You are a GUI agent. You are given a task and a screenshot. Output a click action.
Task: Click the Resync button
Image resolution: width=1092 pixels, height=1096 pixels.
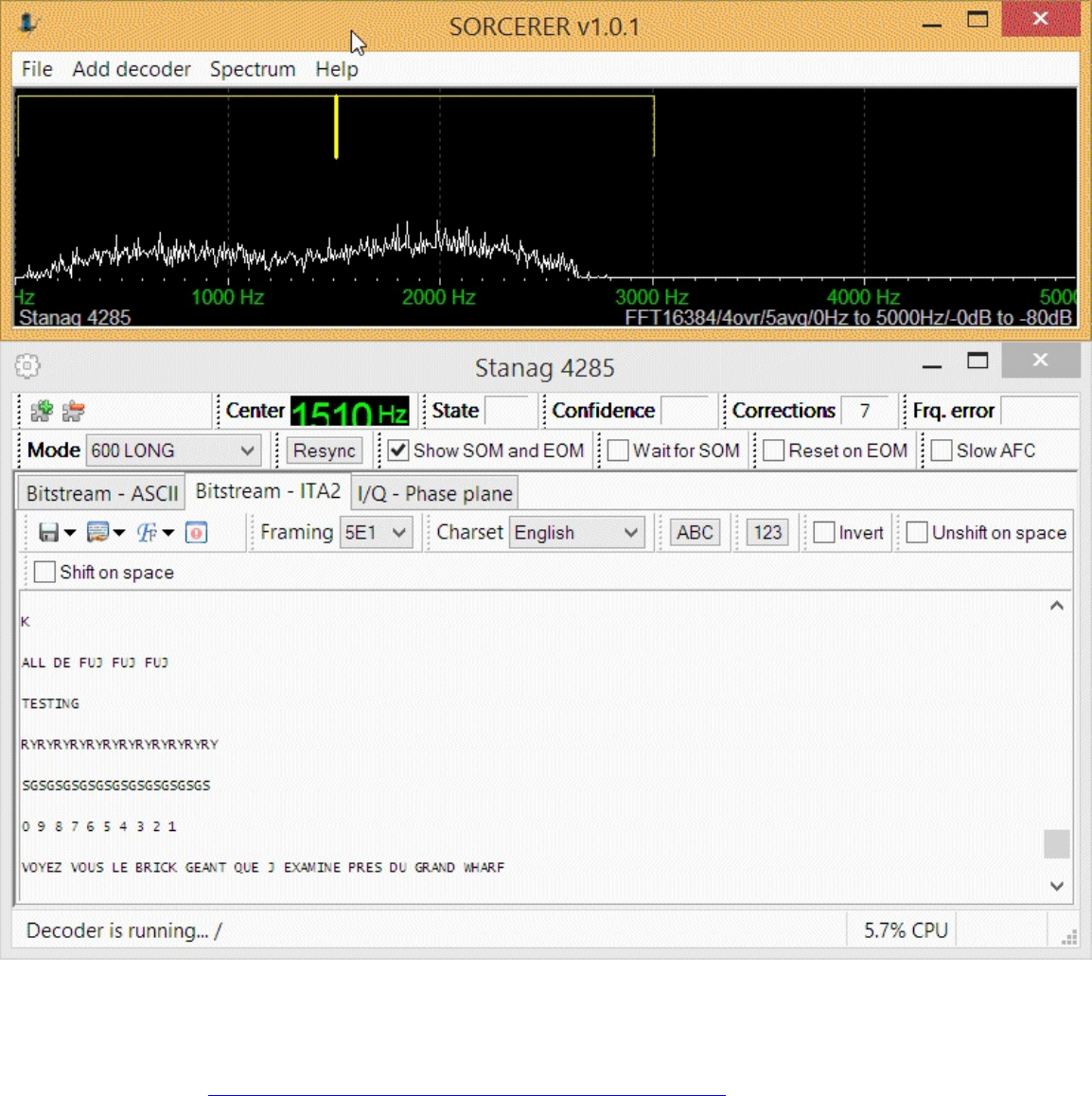(325, 451)
